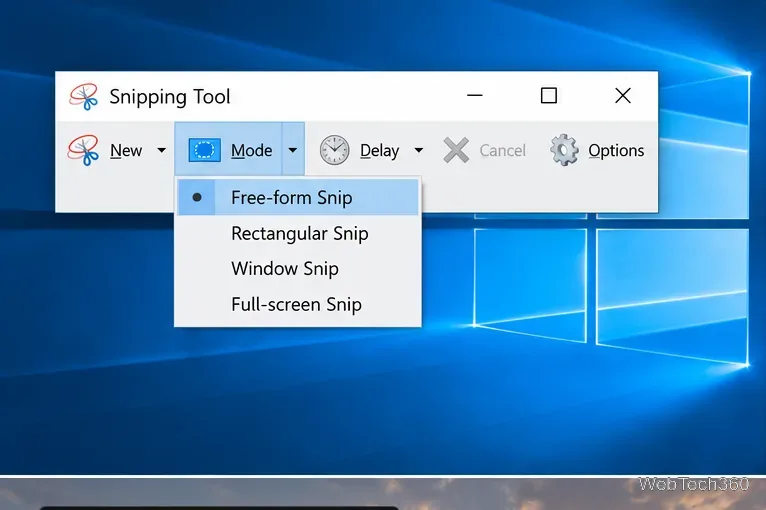
Task: Click the Snipping Tool title bar icon
Action: pos(84,96)
